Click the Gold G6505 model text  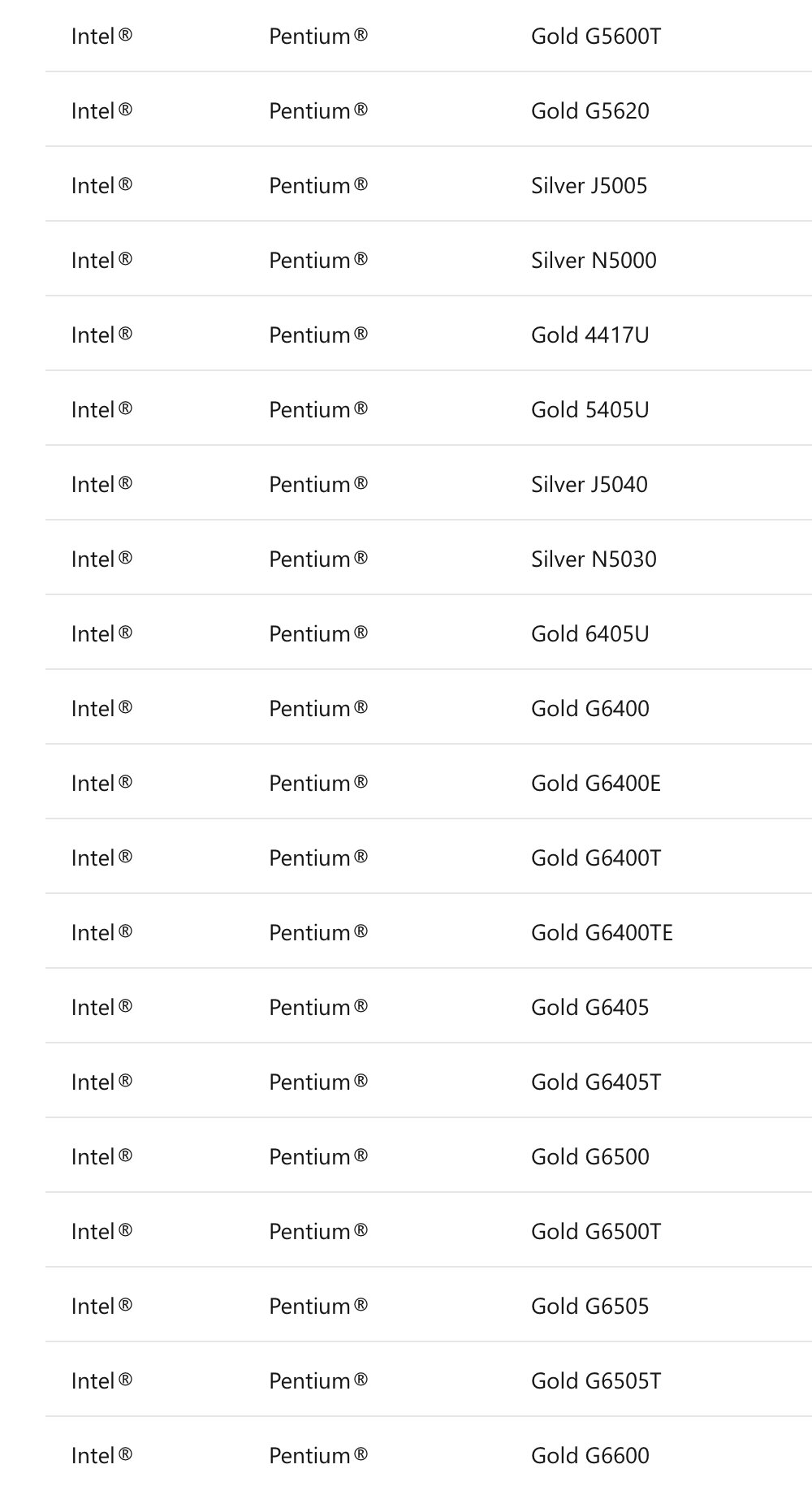click(590, 1307)
